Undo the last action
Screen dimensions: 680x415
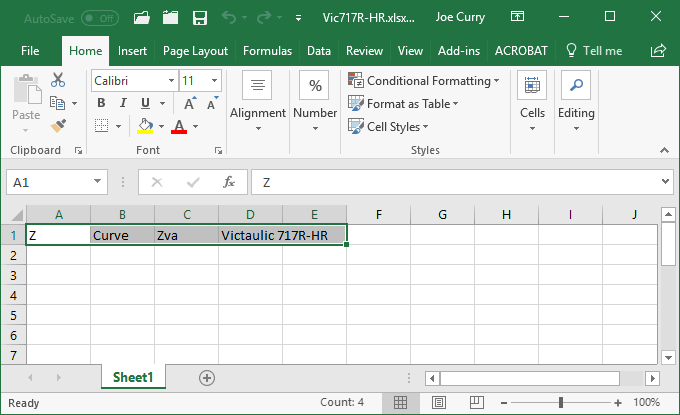pos(229,17)
